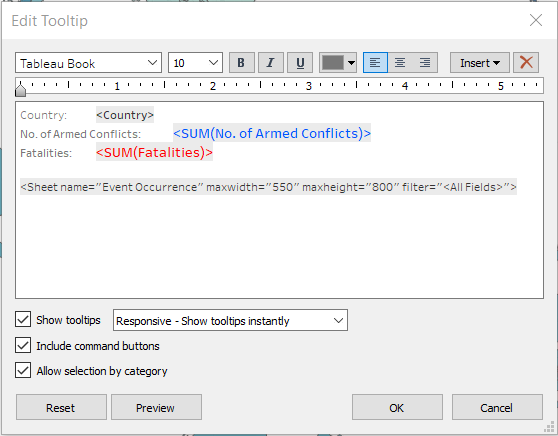Open the Tableau Book font dropdown
Screen dimensions: 558x436
pos(88,63)
